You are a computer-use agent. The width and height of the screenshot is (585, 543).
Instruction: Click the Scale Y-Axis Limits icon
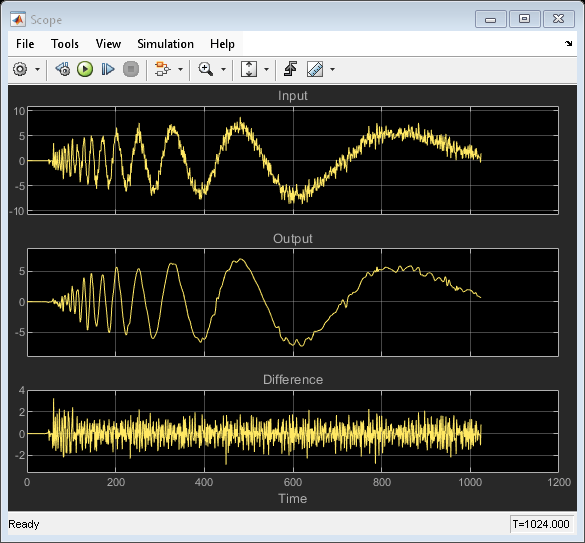(249, 69)
